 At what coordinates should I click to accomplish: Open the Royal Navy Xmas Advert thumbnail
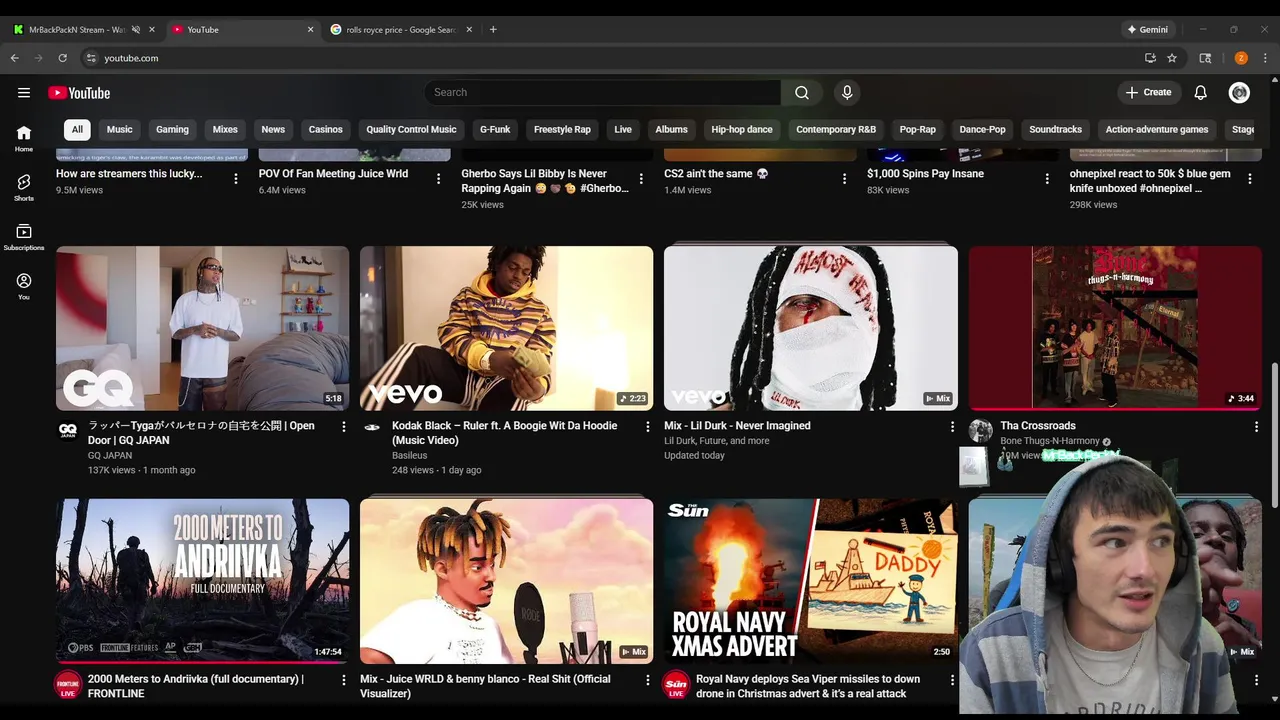point(811,581)
